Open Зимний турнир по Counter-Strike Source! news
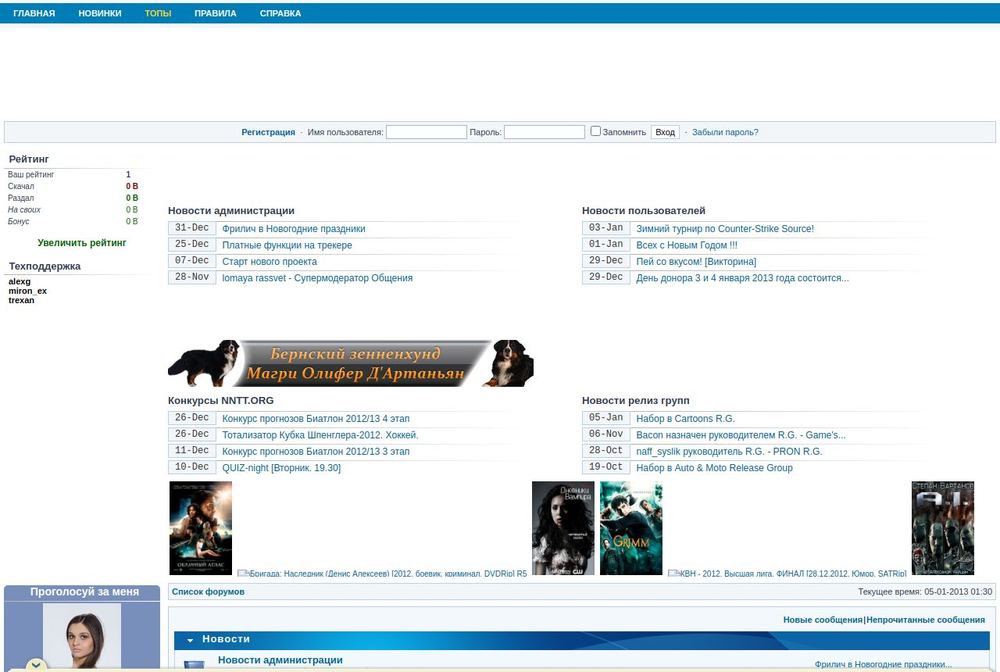The image size is (1000, 672). click(x=724, y=228)
